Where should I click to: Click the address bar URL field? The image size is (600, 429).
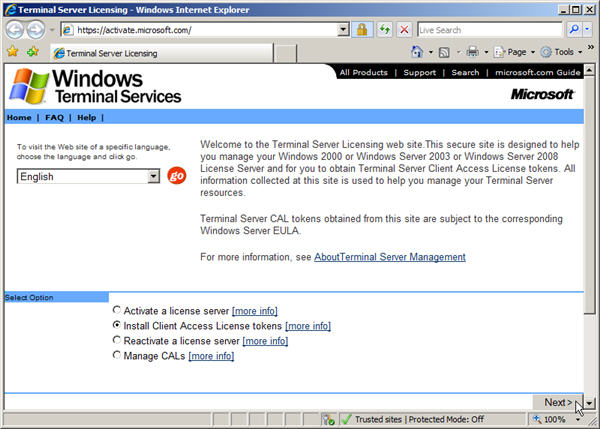[x=199, y=30]
